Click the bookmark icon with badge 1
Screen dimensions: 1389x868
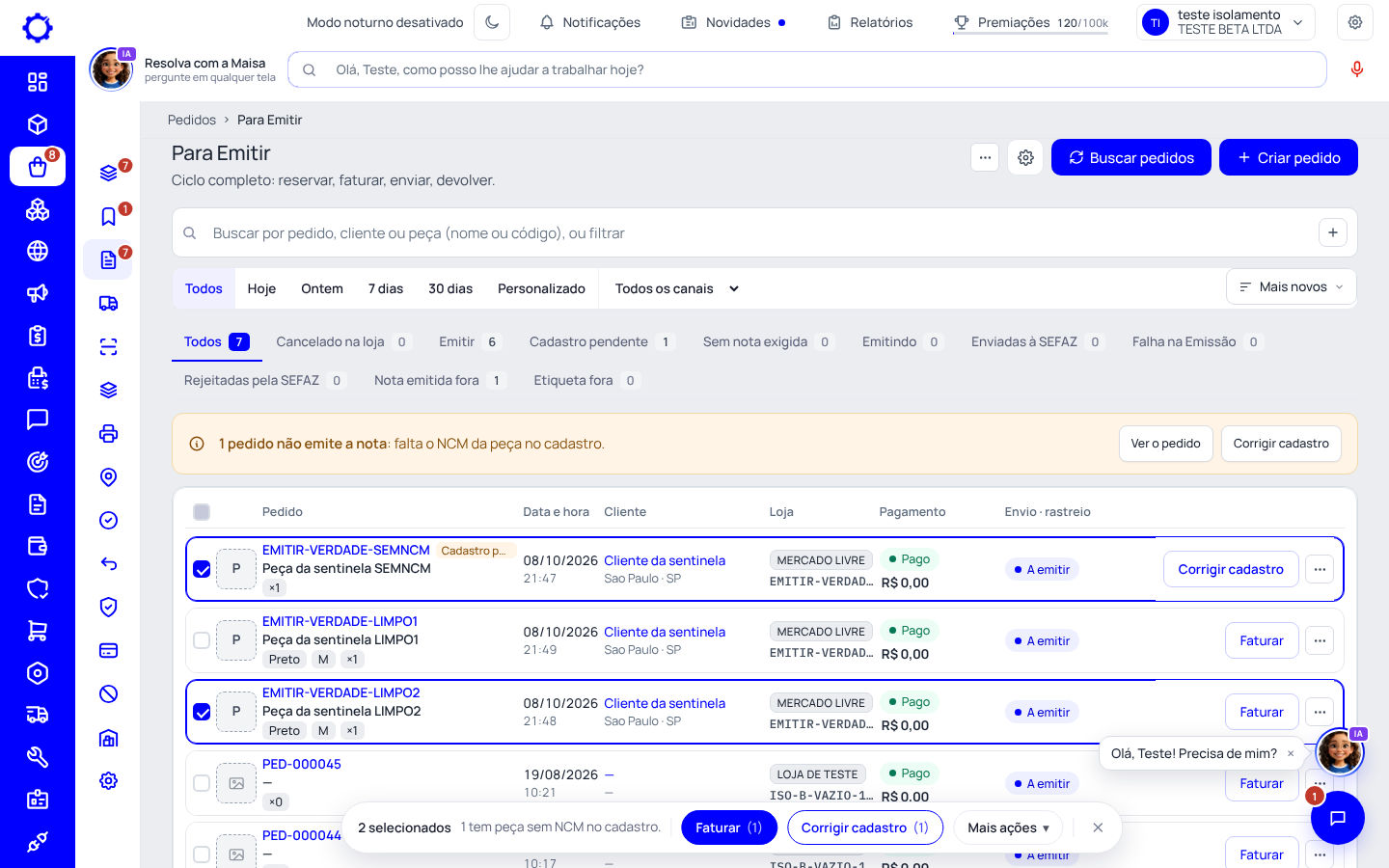[x=109, y=217]
